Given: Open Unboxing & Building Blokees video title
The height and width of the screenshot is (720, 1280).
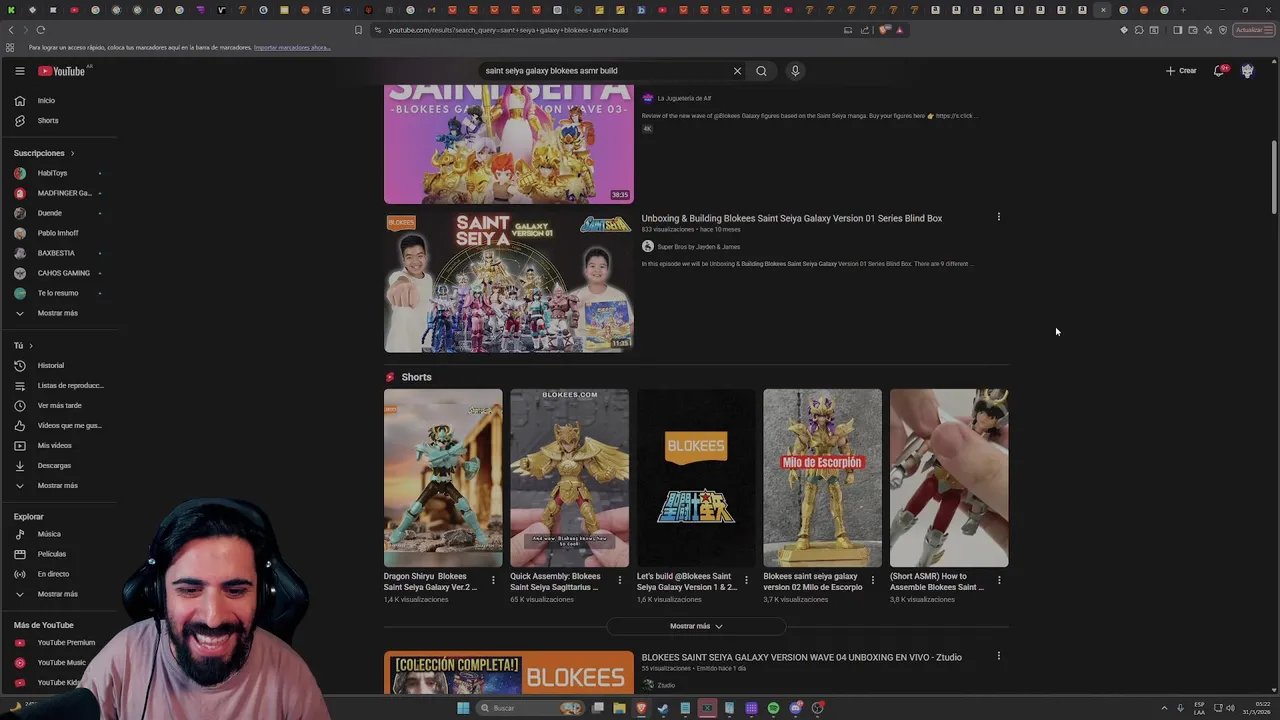Looking at the screenshot, I should [x=792, y=218].
